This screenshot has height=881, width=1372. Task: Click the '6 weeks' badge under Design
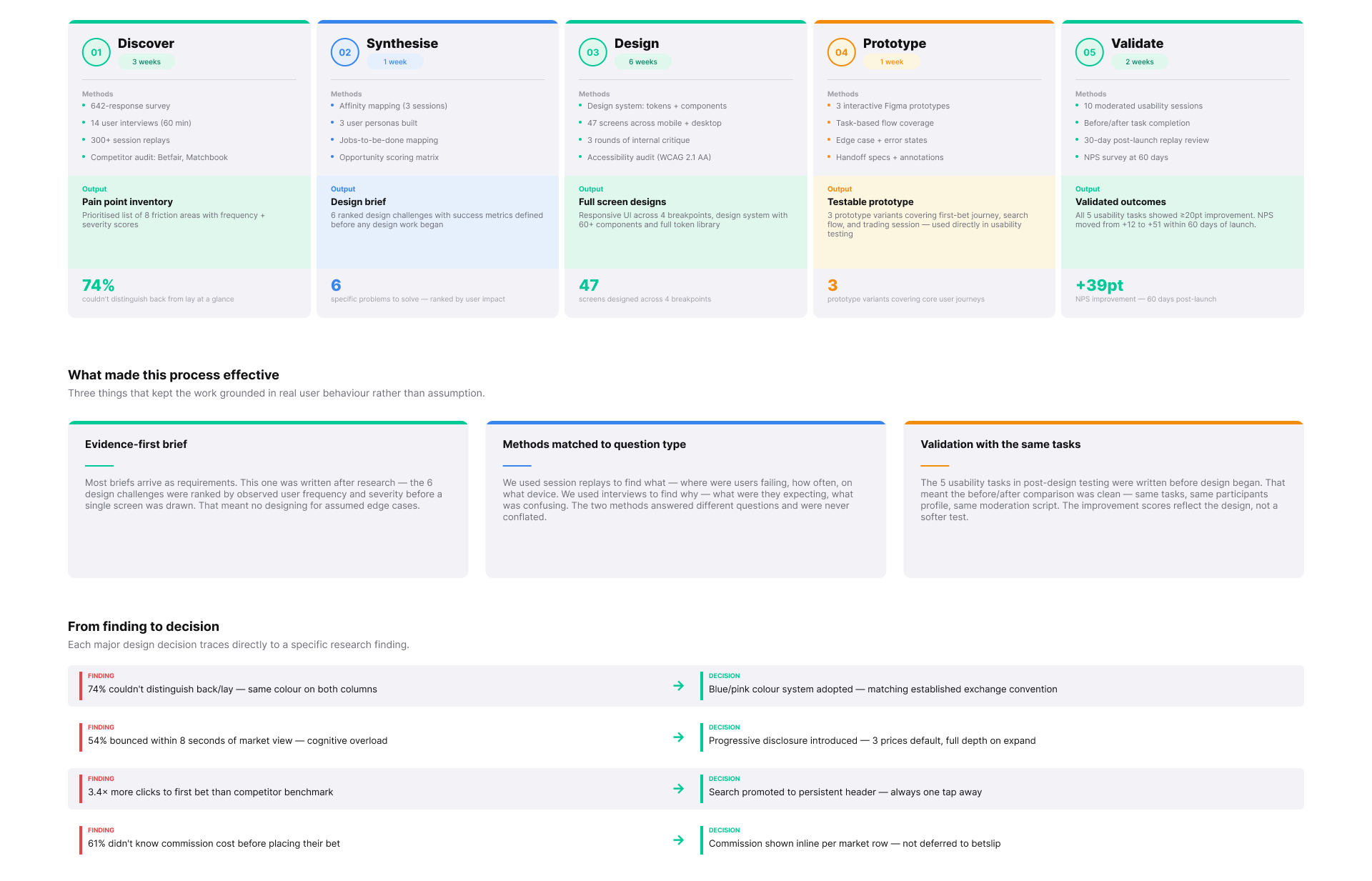(x=642, y=62)
